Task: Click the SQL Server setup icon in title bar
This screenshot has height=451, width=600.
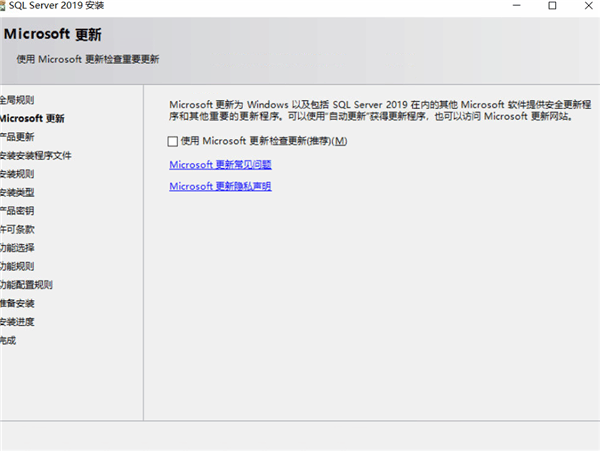Action: (x=2, y=6)
